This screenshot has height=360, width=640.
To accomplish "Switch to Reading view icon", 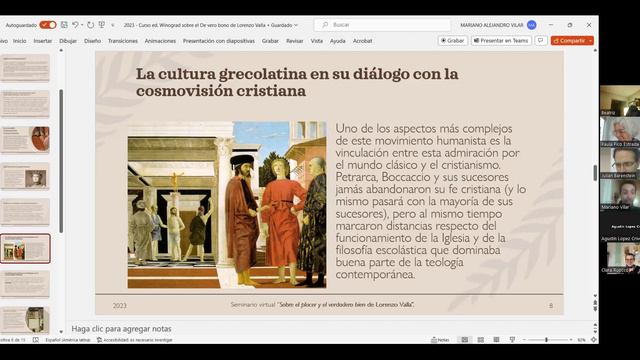I will coord(496,340).
